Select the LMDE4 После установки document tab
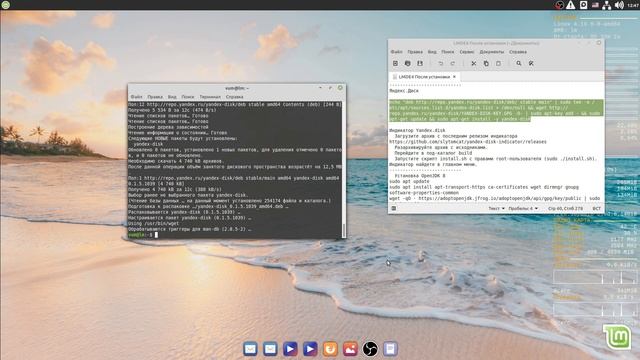640x360 pixels. 424,77
